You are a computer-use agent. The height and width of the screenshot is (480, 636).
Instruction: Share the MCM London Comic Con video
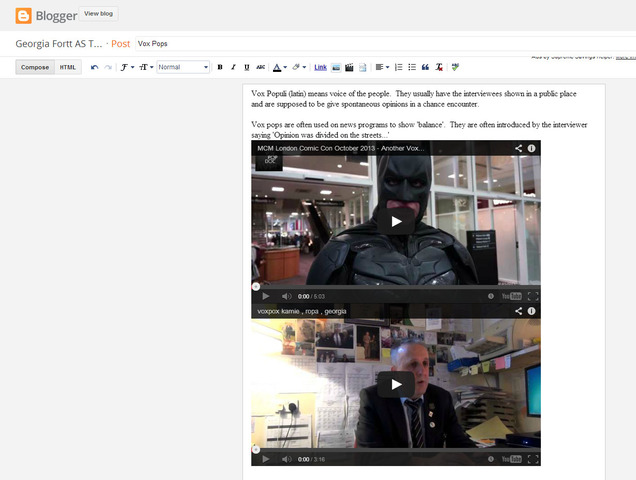[x=518, y=149]
